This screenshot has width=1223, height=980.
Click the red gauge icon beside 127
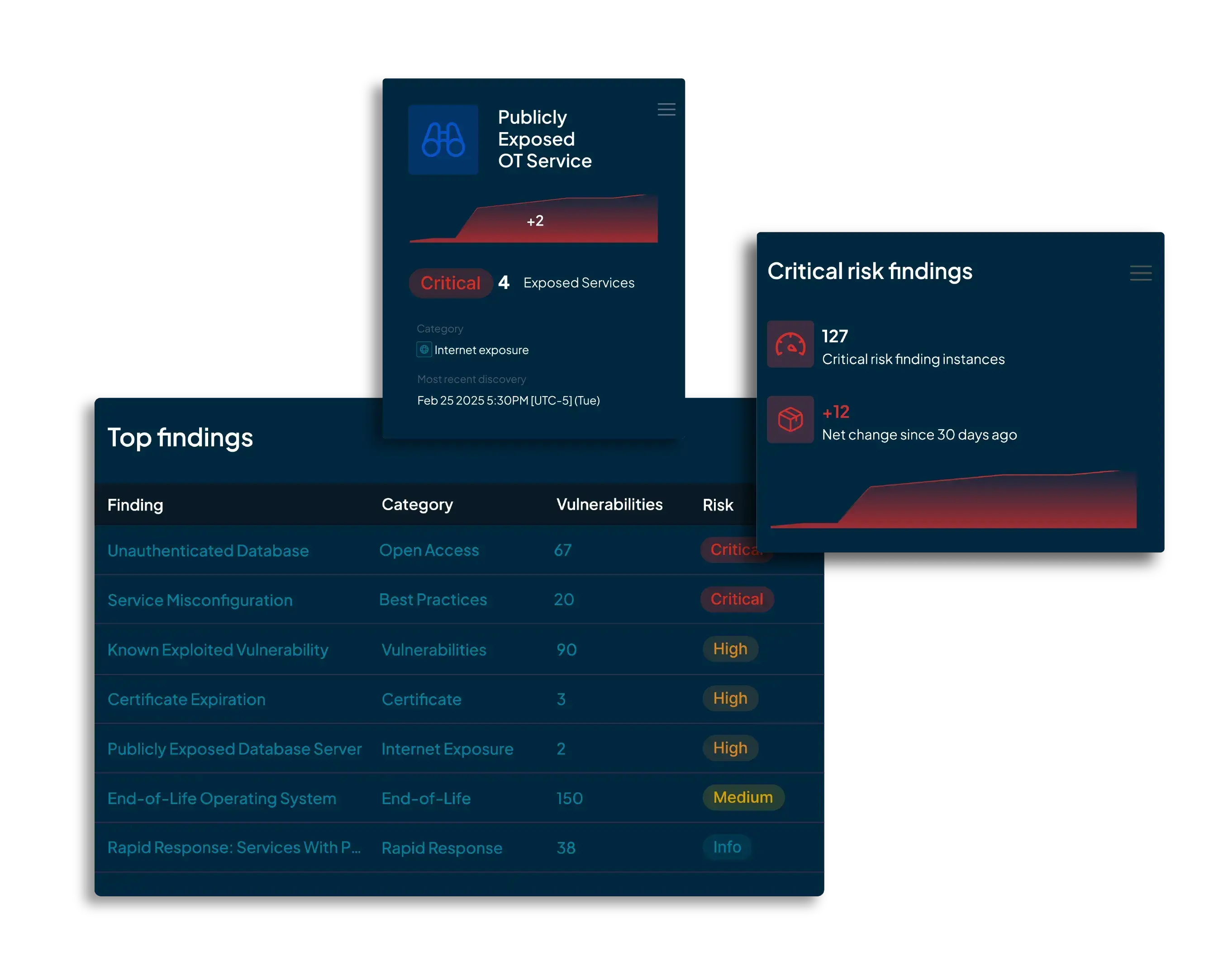(790, 344)
